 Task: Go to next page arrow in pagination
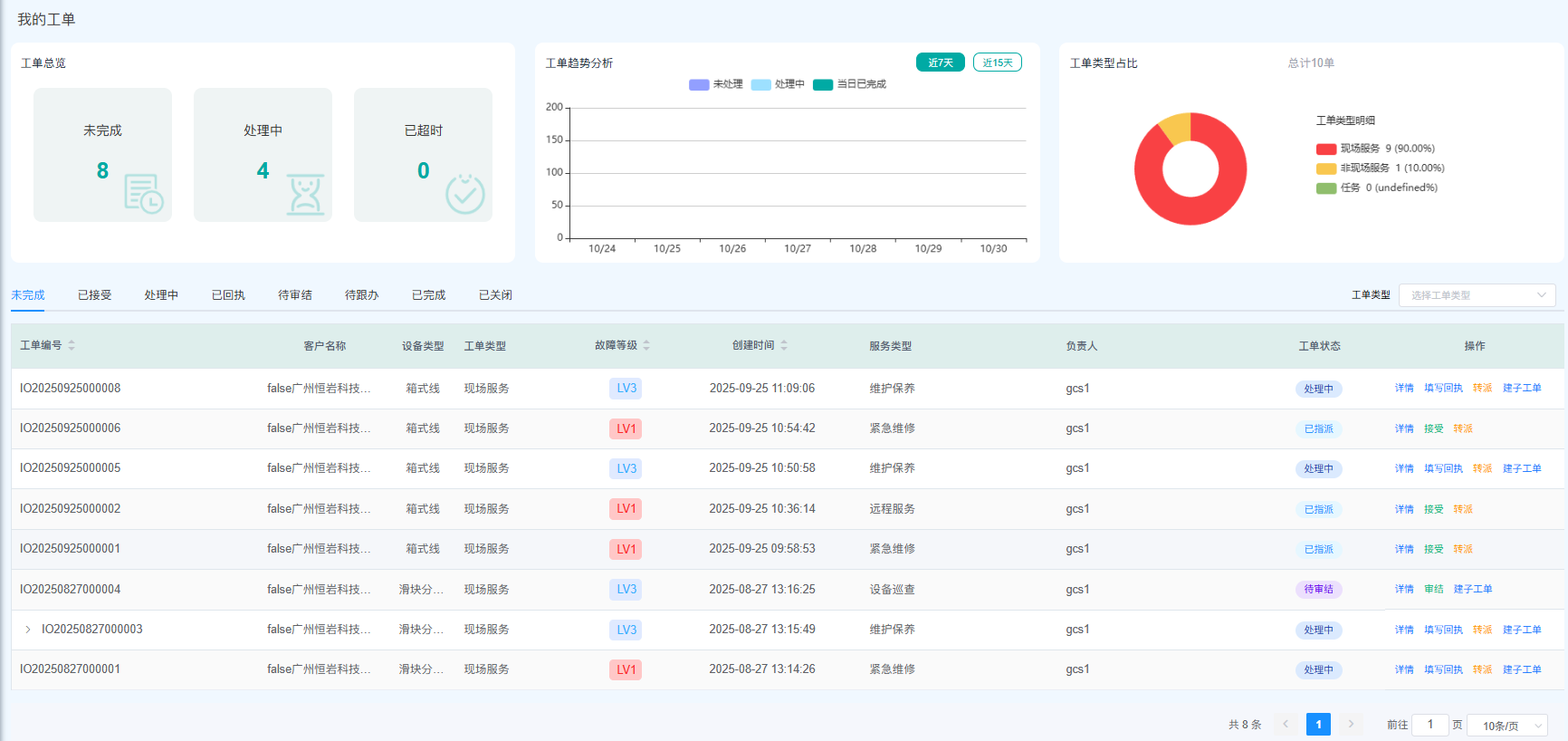pos(1351,724)
